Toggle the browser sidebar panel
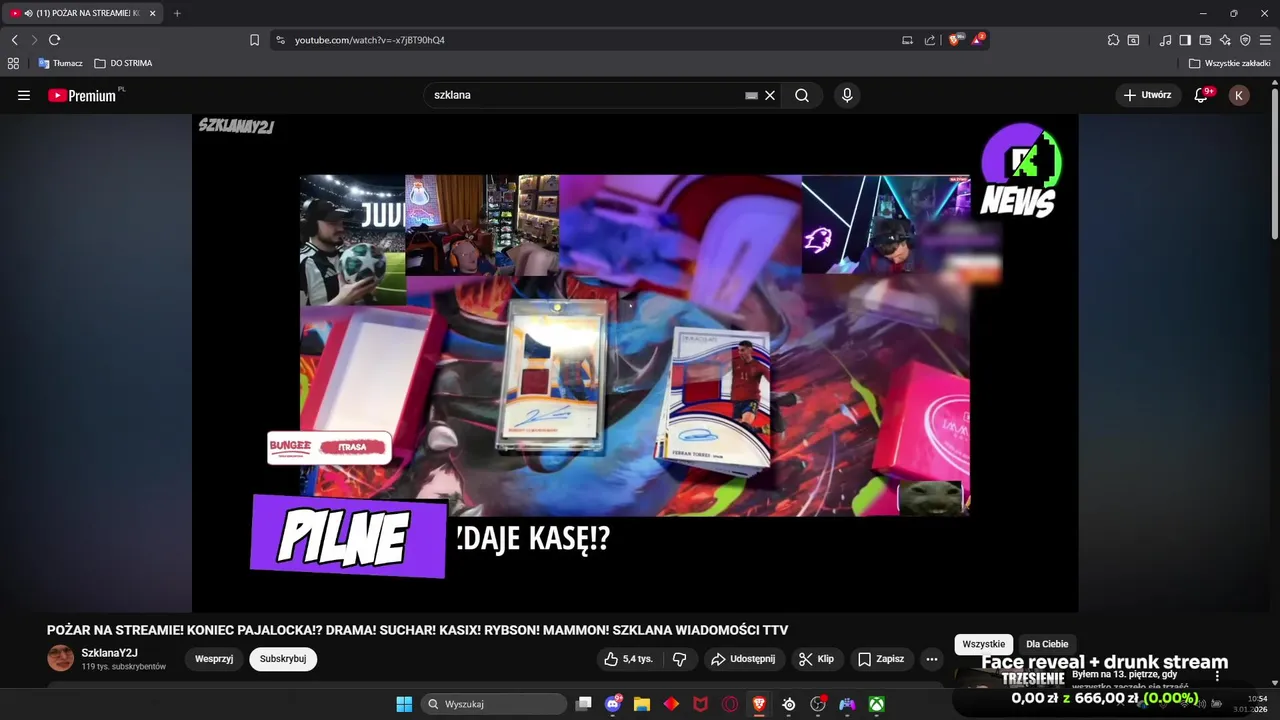The width and height of the screenshot is (1280, 720). [1185, 40]
